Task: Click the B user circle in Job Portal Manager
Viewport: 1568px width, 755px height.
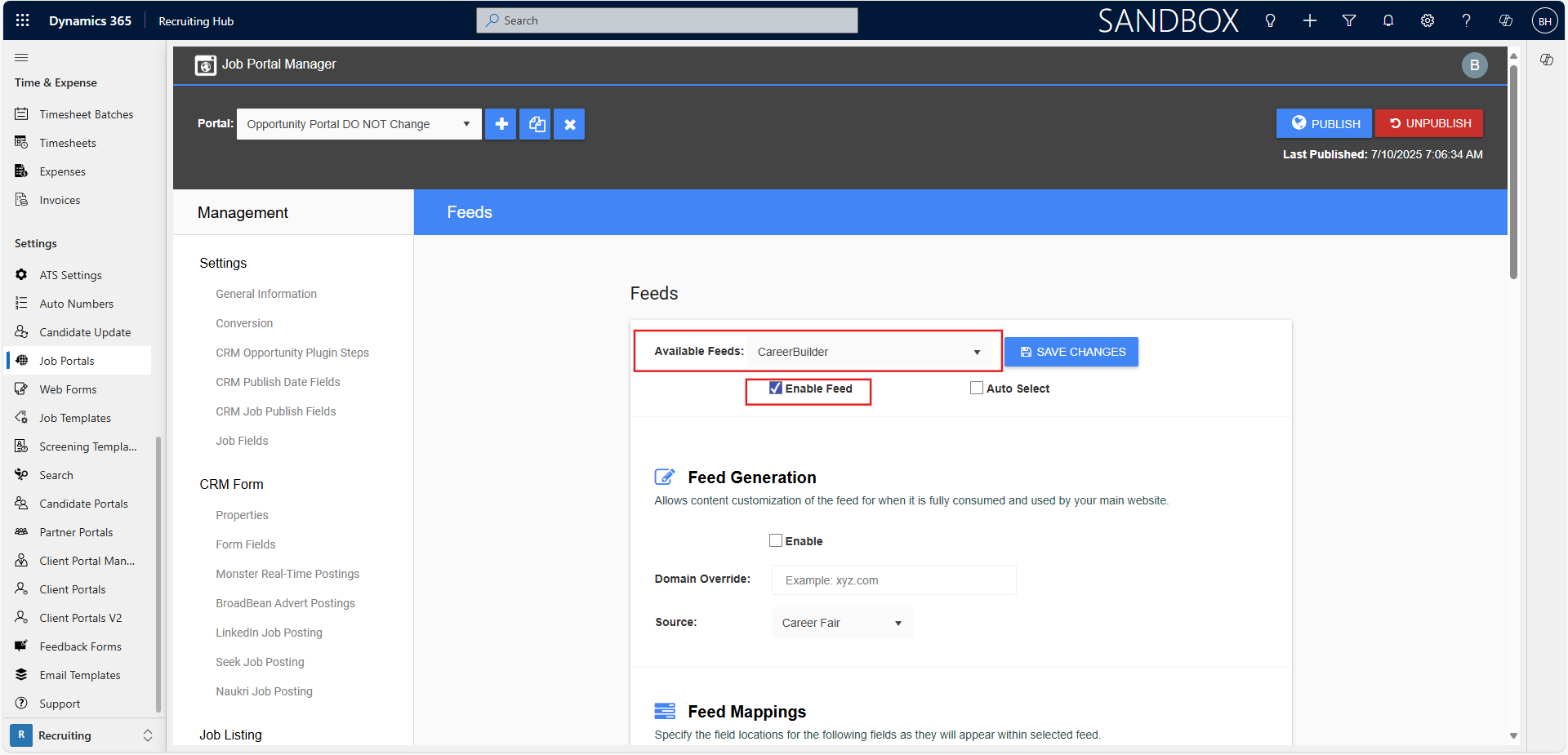Action: pyautogui.click(x=1474, y=65)
